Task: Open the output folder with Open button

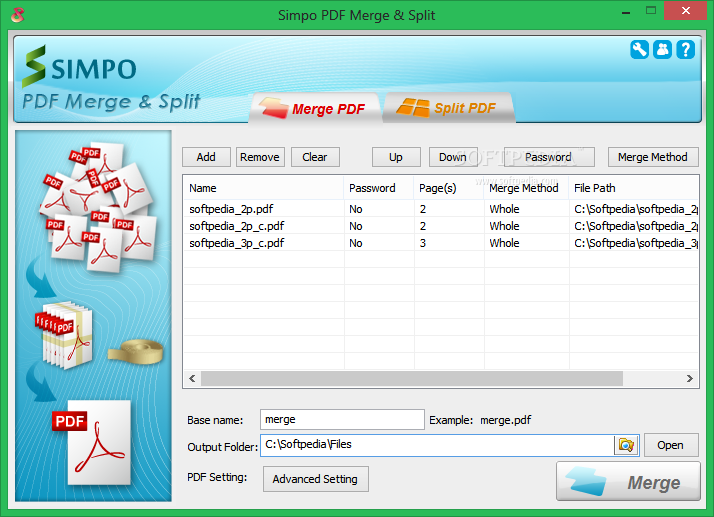Action: pyautogui.click(x=671, y=445)
